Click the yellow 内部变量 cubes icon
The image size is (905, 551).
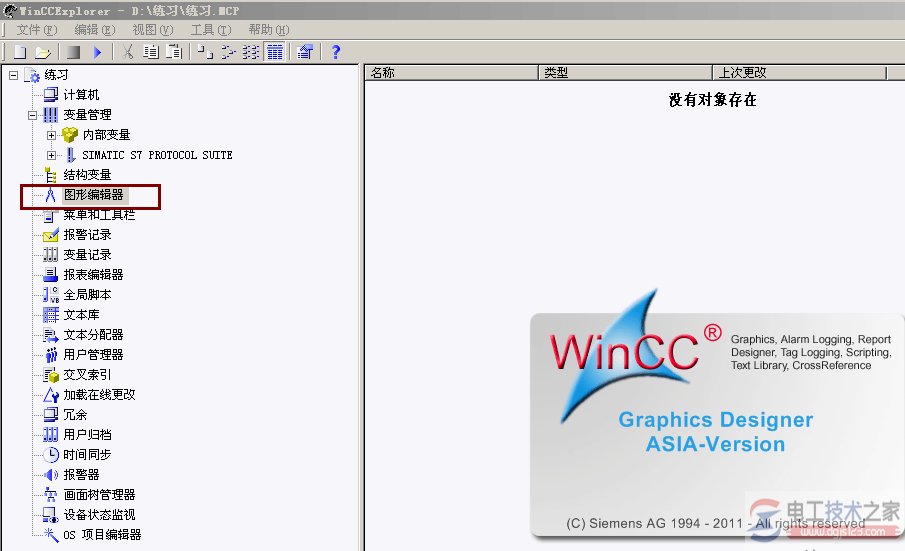coord(70,134)
